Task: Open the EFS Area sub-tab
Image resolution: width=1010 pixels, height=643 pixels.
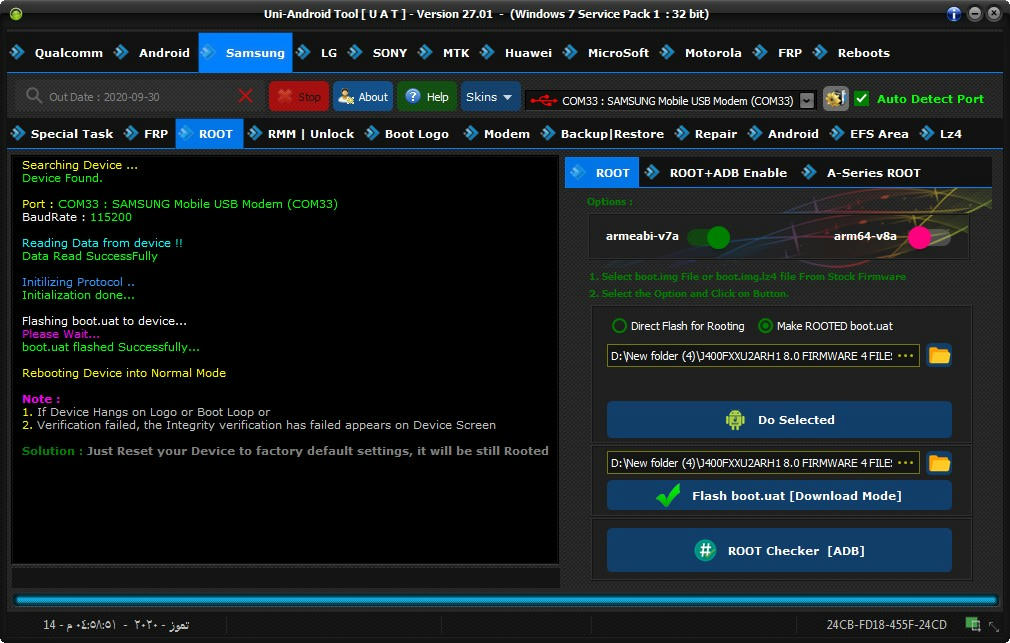Action: pos(870,134)
